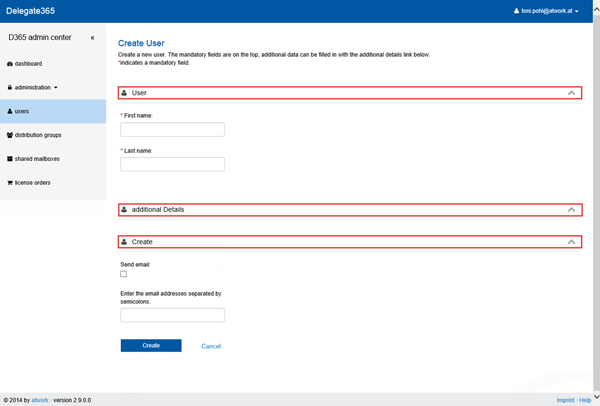Click the shared mailboxes icon
Image resolution: width=600 pixels, height=406 pixels.
point(10,159)
